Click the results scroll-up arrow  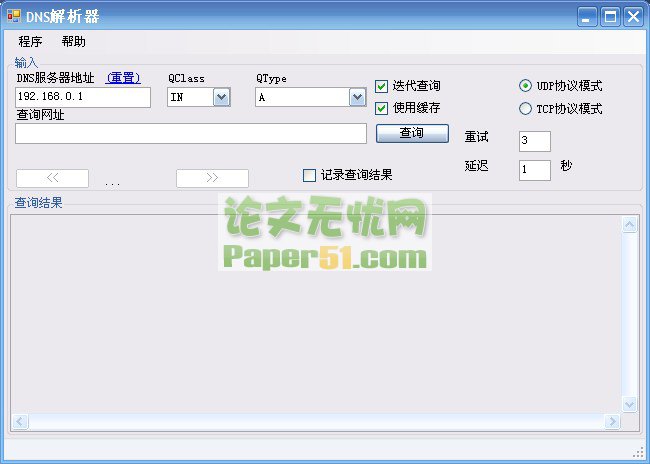tap(630, 225)
